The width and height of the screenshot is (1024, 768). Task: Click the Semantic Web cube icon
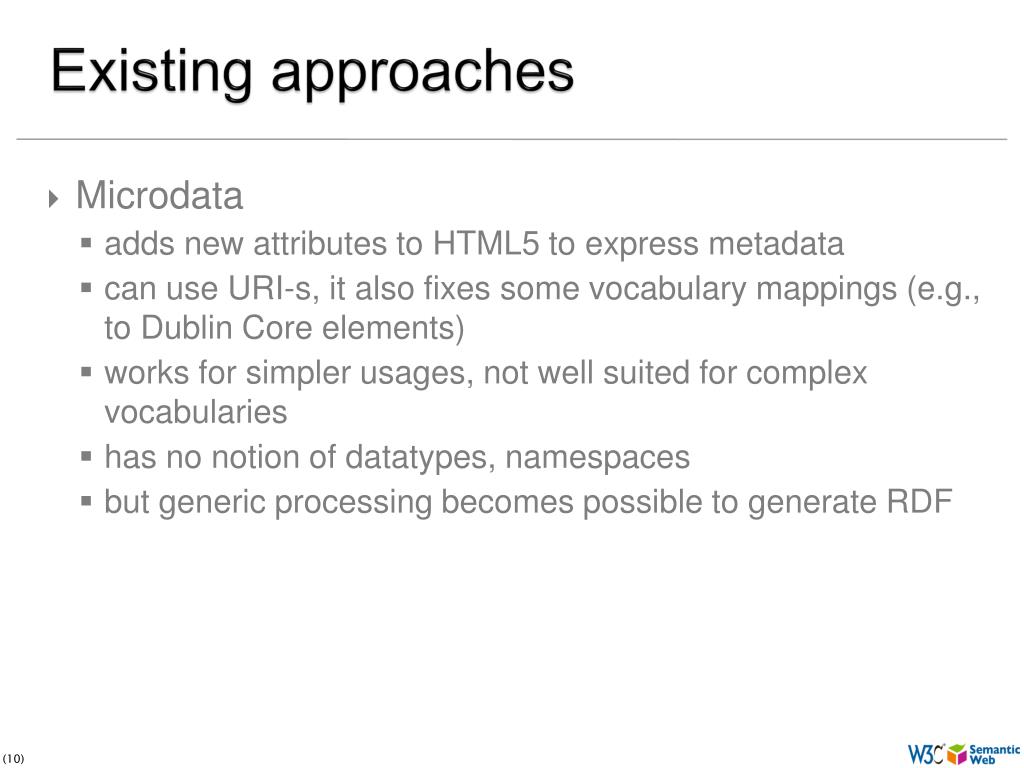[957, 754]
